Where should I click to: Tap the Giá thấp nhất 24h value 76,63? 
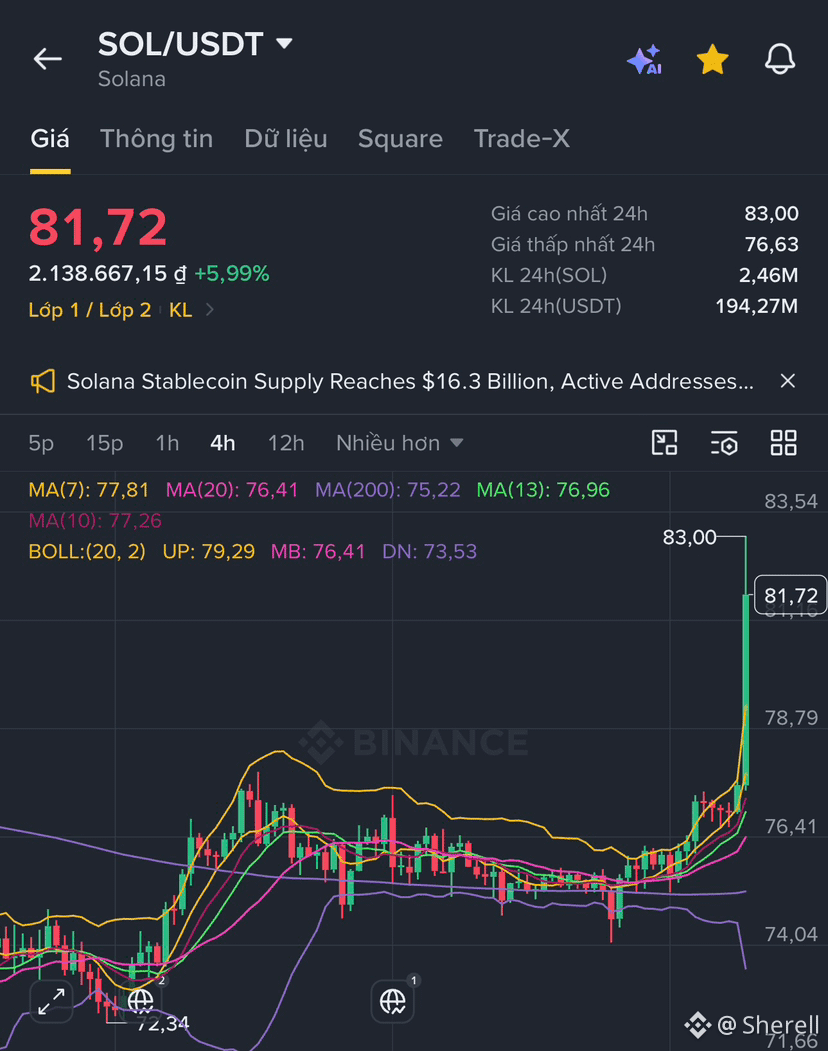(x=772, y=245)
